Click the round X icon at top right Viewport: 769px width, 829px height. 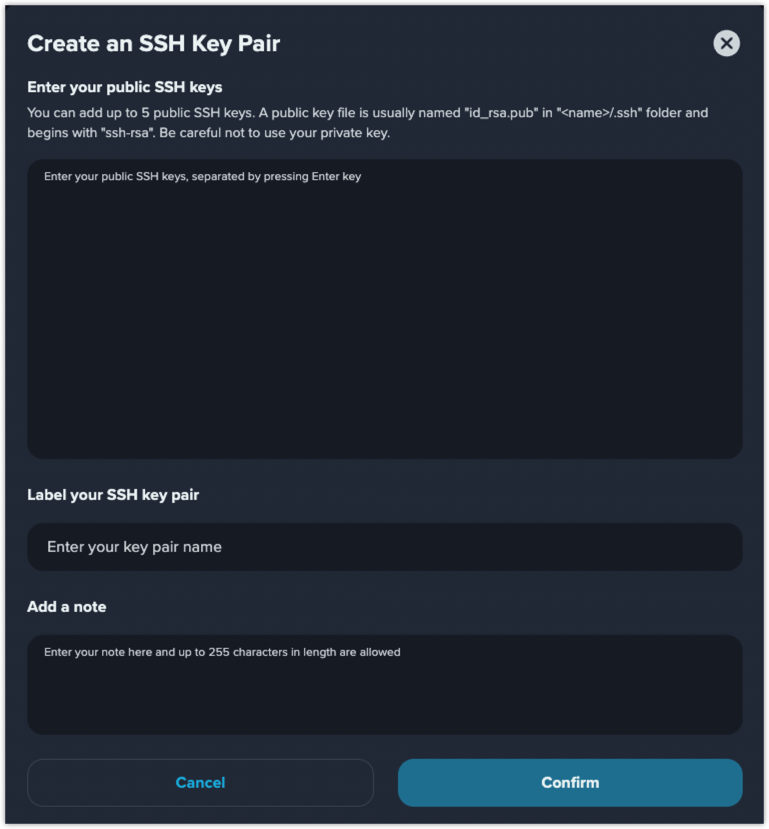[726, 43]
